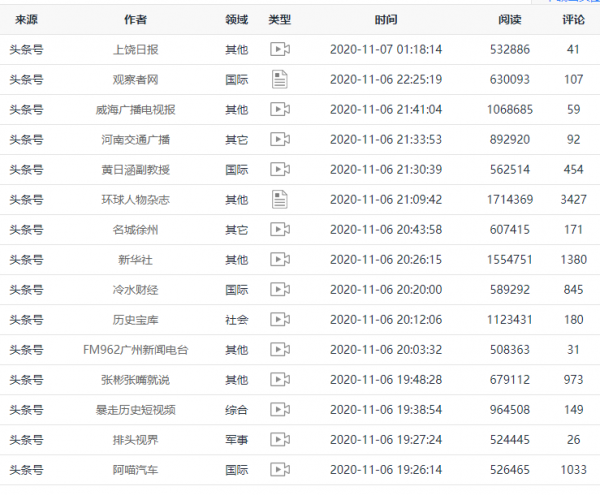Click the article icon in 环球人物杂志 row
Viewport: 600px width, 495px height.
tap(280, 199)
